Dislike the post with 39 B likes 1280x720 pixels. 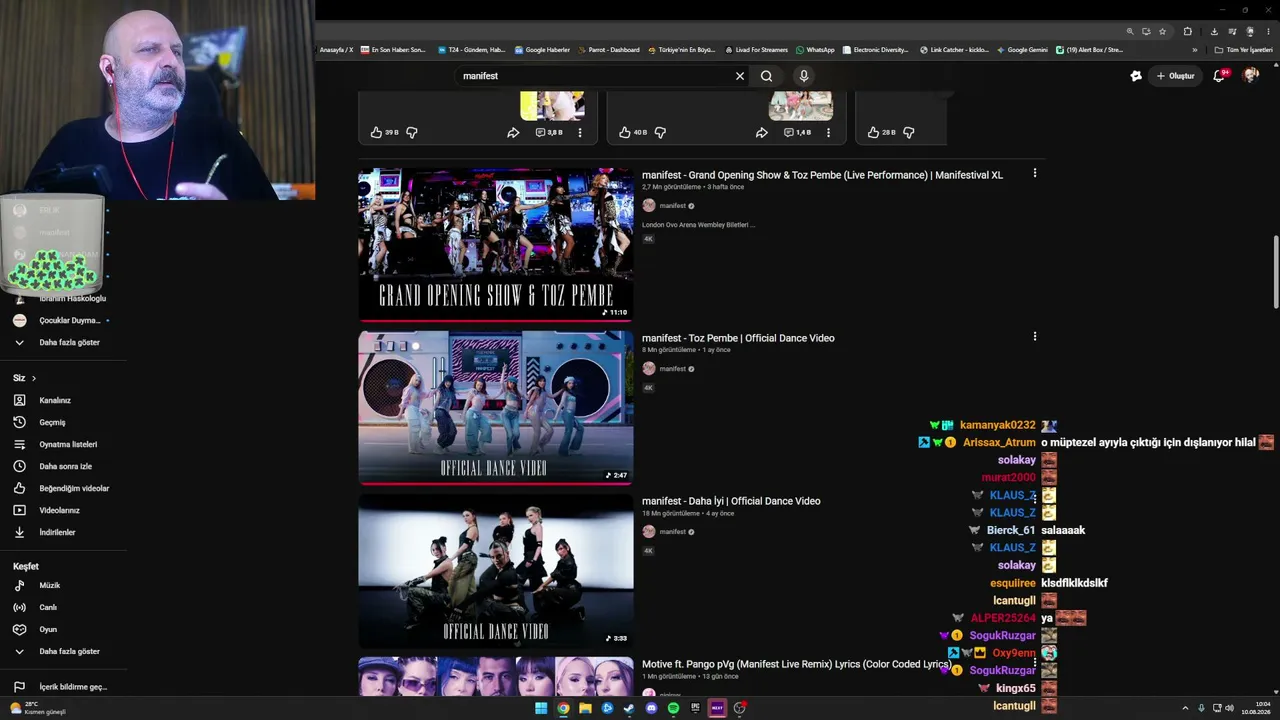tap(411, 132)
